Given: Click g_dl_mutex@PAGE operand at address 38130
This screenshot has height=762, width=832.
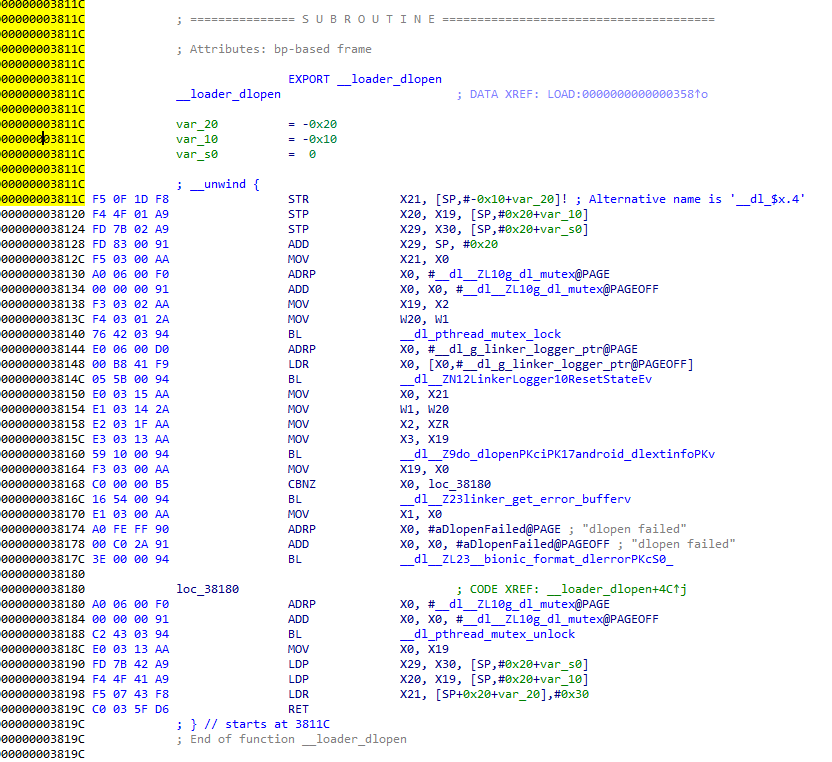Looking at the screenshot, I should (519, 274).
